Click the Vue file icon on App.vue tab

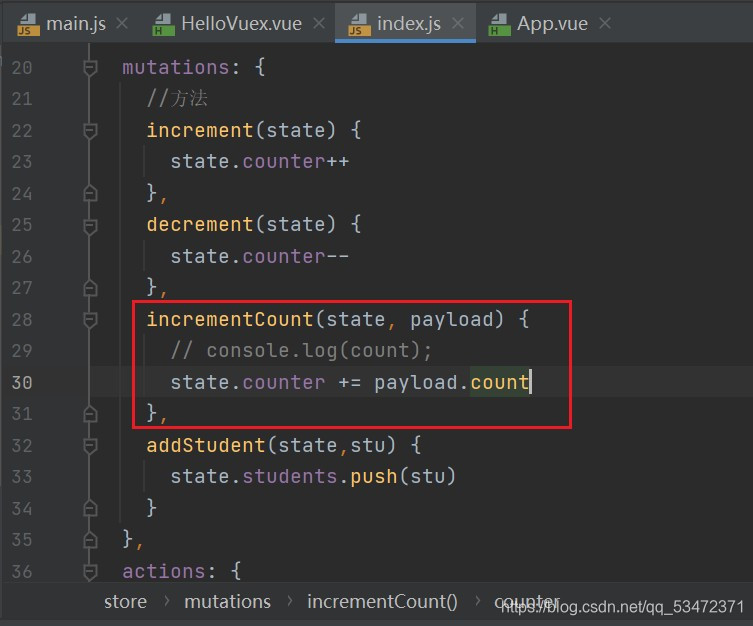pos(499,24)
